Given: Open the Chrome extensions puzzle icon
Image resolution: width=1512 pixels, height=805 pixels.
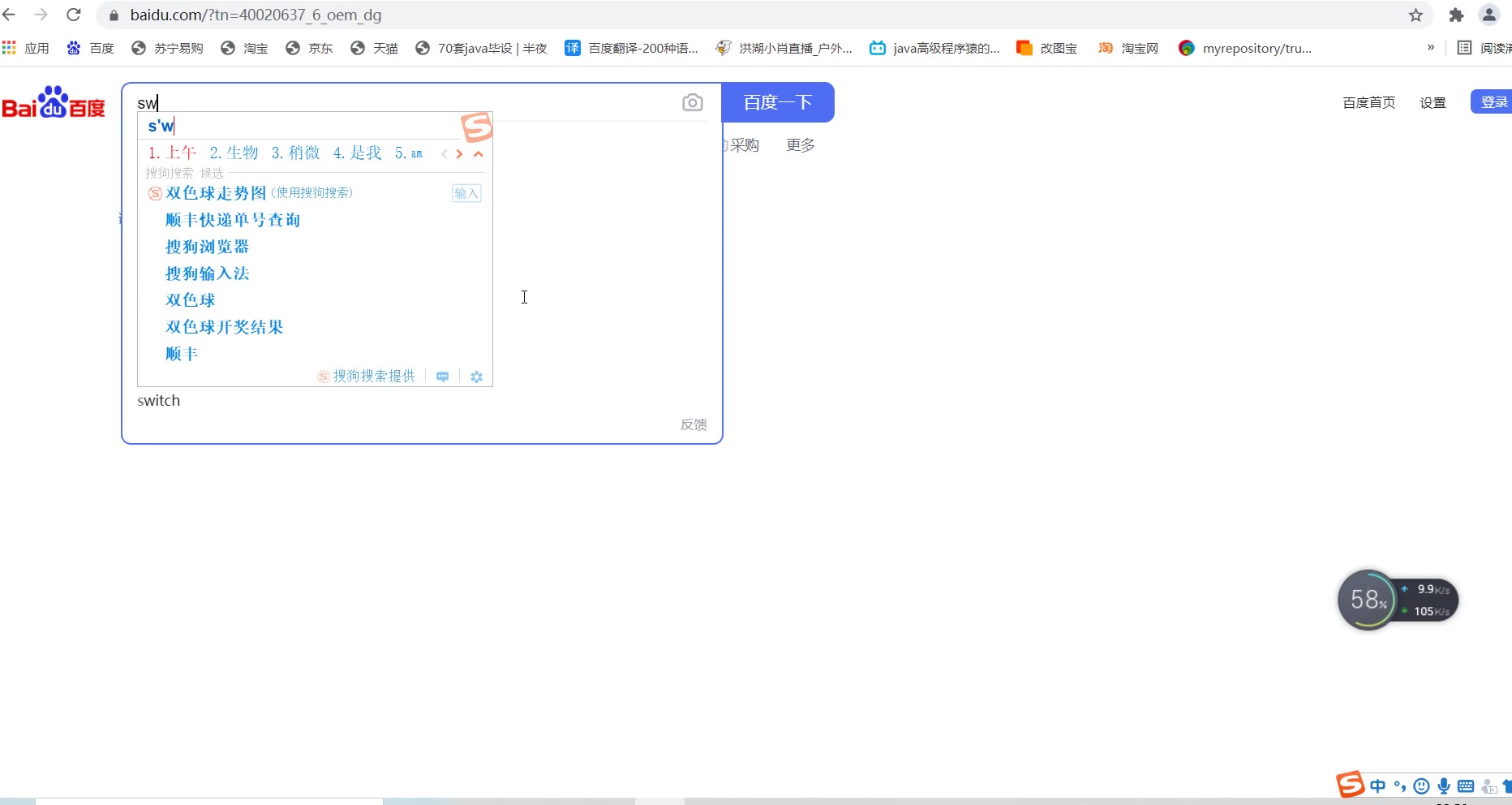Looking at the screenshot, I should (x=1456, y=15).
